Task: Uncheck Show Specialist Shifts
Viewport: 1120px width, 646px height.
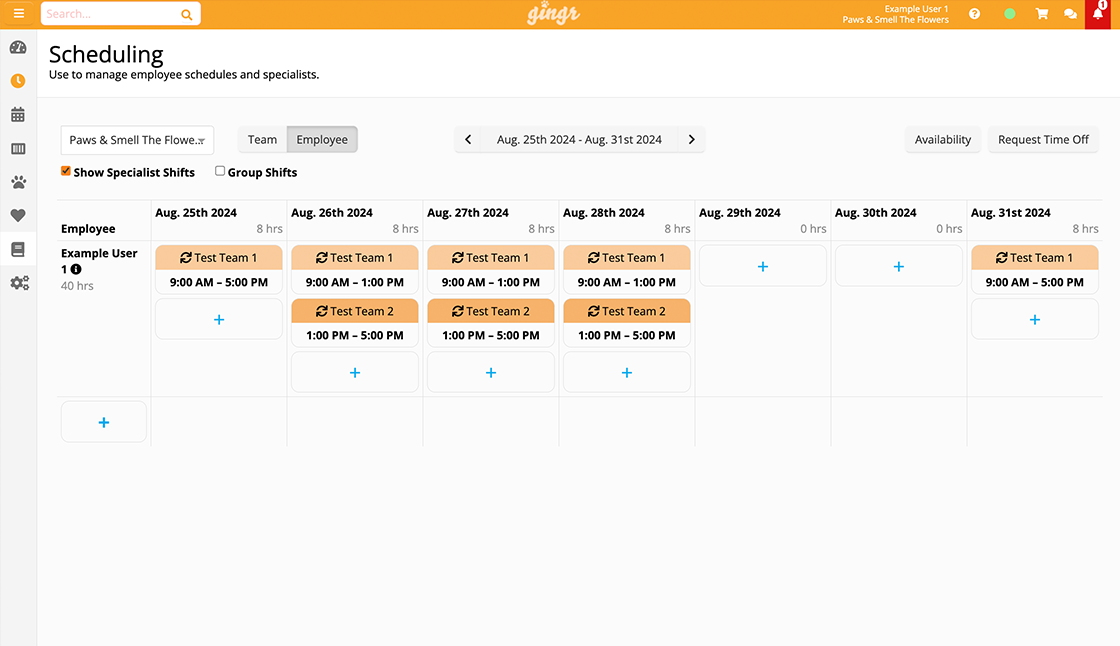Action: coord(66,171)
